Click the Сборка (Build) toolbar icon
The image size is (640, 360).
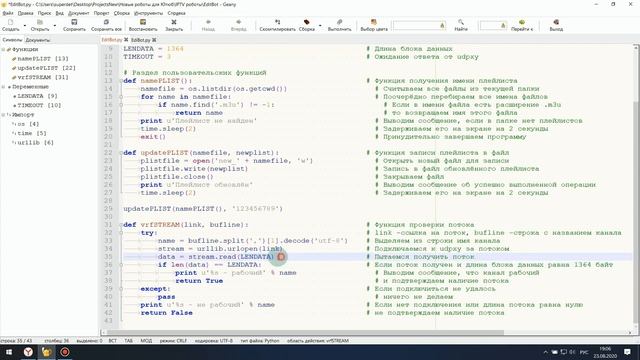point(307,22)
